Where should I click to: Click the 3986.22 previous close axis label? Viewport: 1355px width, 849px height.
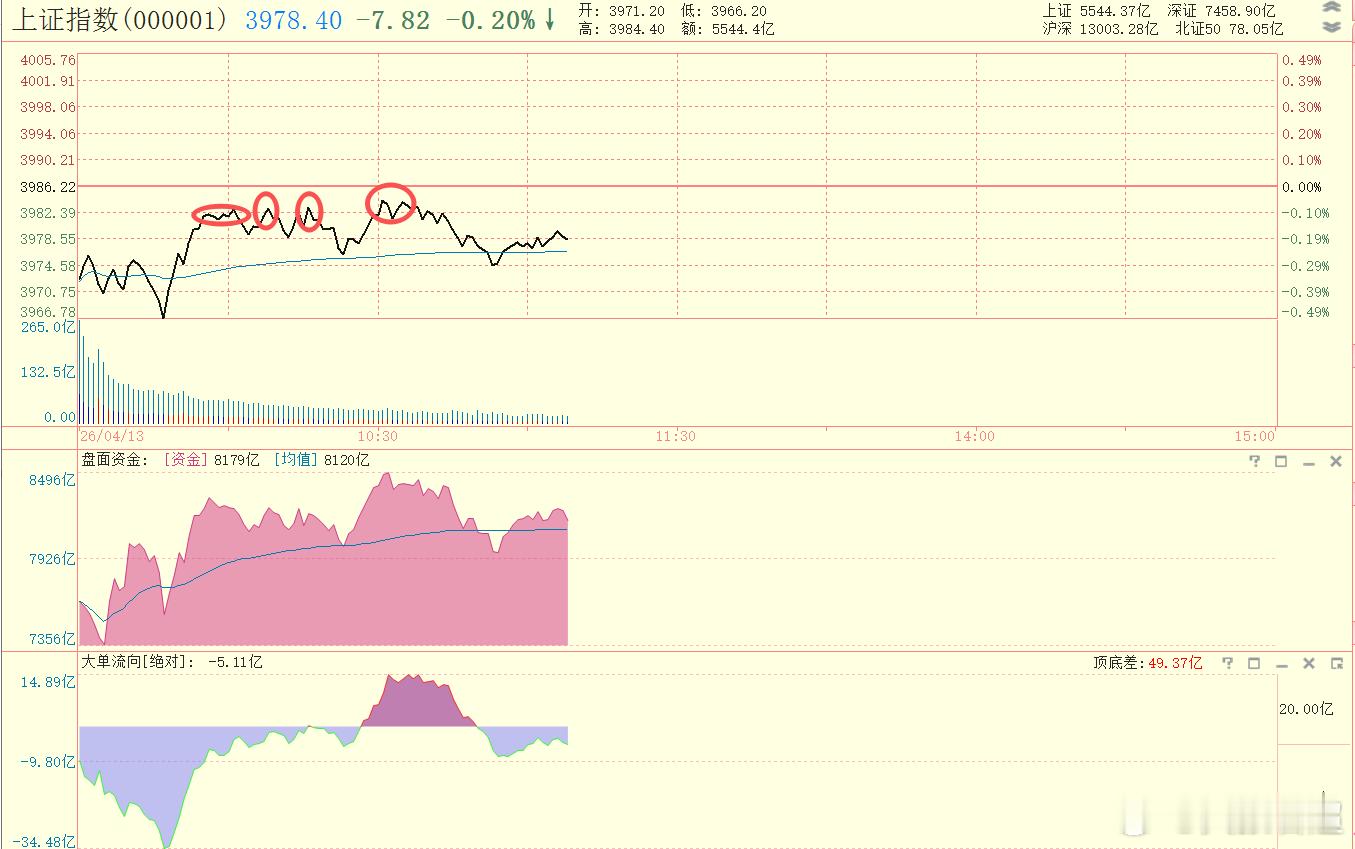pos(47,187)
